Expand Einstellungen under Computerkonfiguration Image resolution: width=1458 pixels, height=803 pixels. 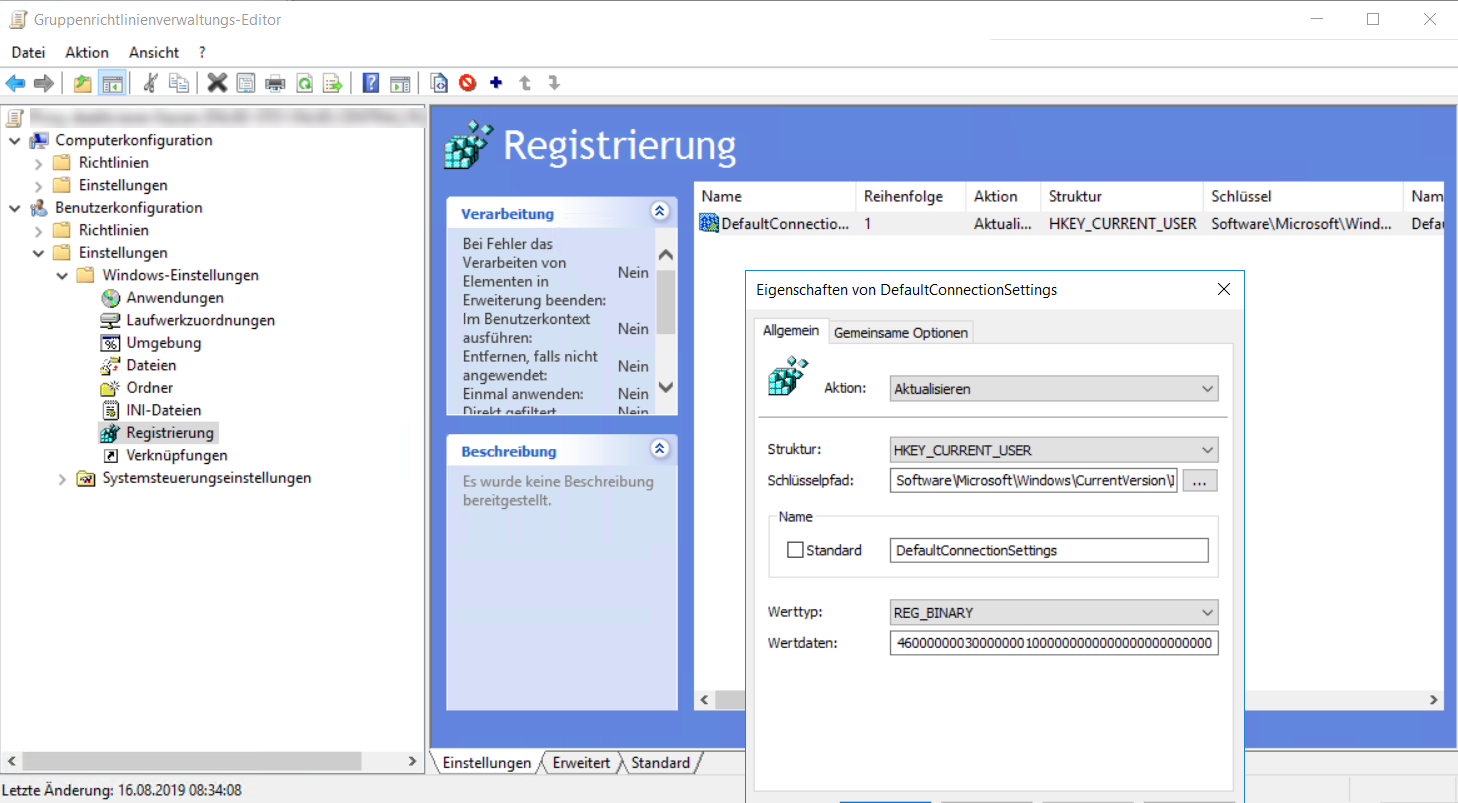tap(39, 185)
